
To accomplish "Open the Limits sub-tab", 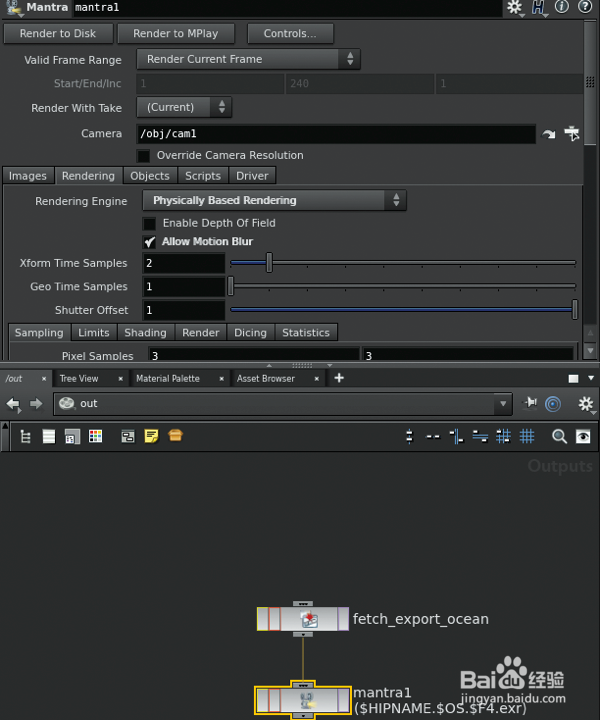I will tap(94, 332).
